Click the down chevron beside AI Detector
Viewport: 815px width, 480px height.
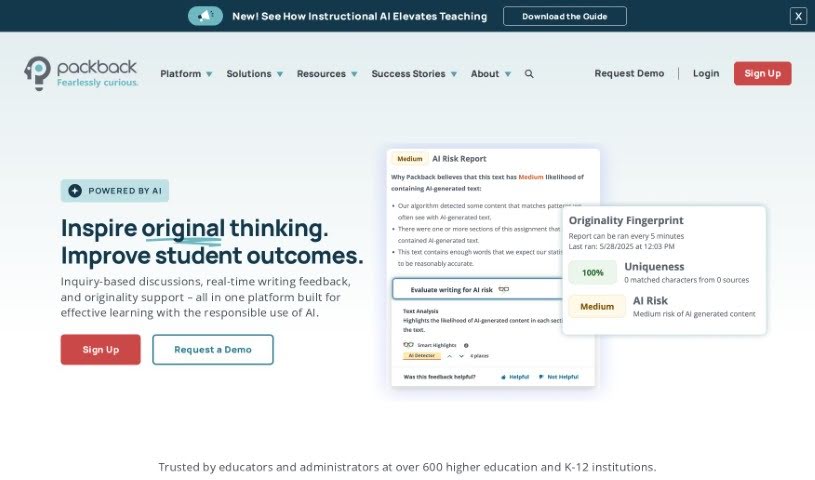click(461, 356)
